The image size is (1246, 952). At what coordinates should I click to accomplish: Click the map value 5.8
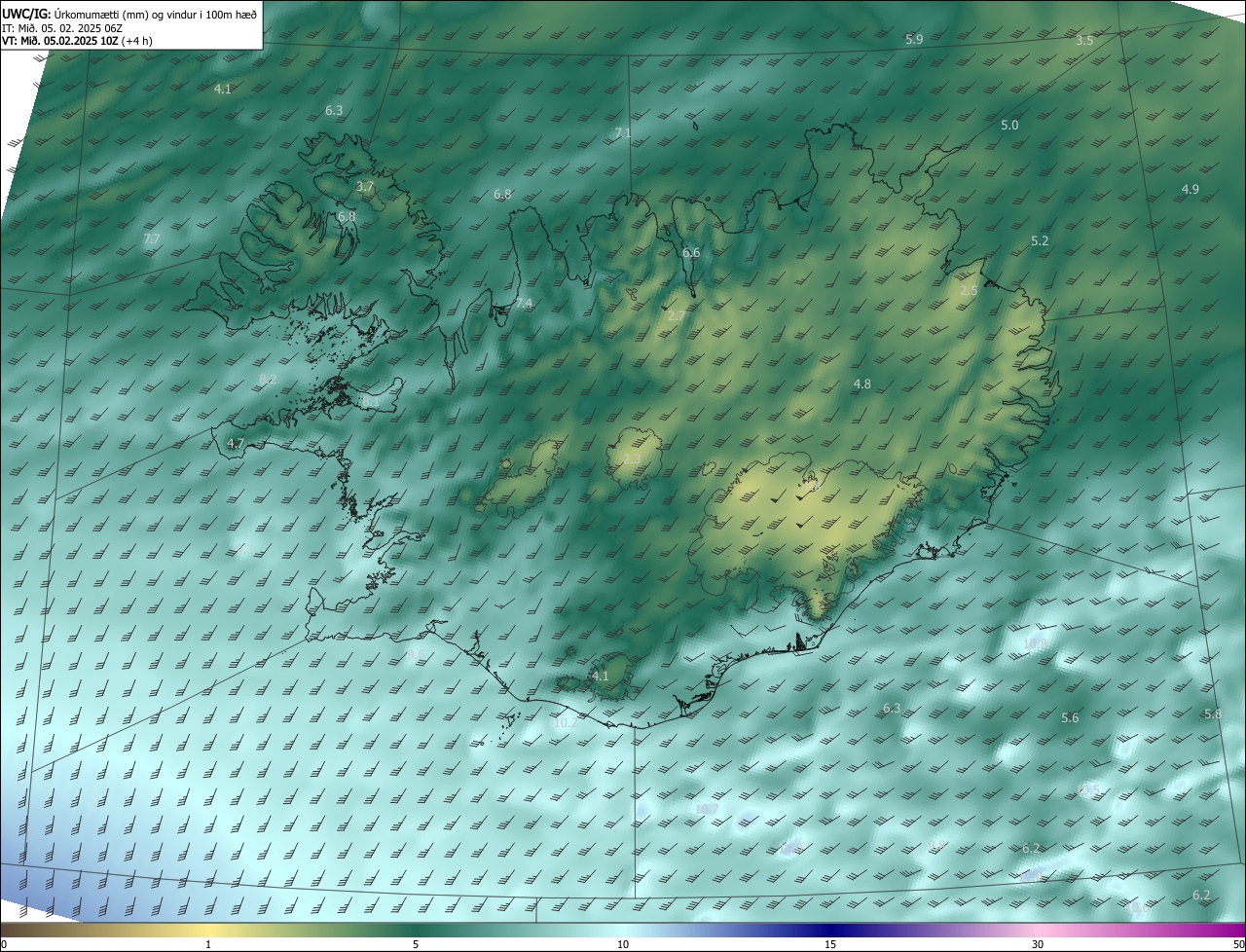tap(1213, 714)
